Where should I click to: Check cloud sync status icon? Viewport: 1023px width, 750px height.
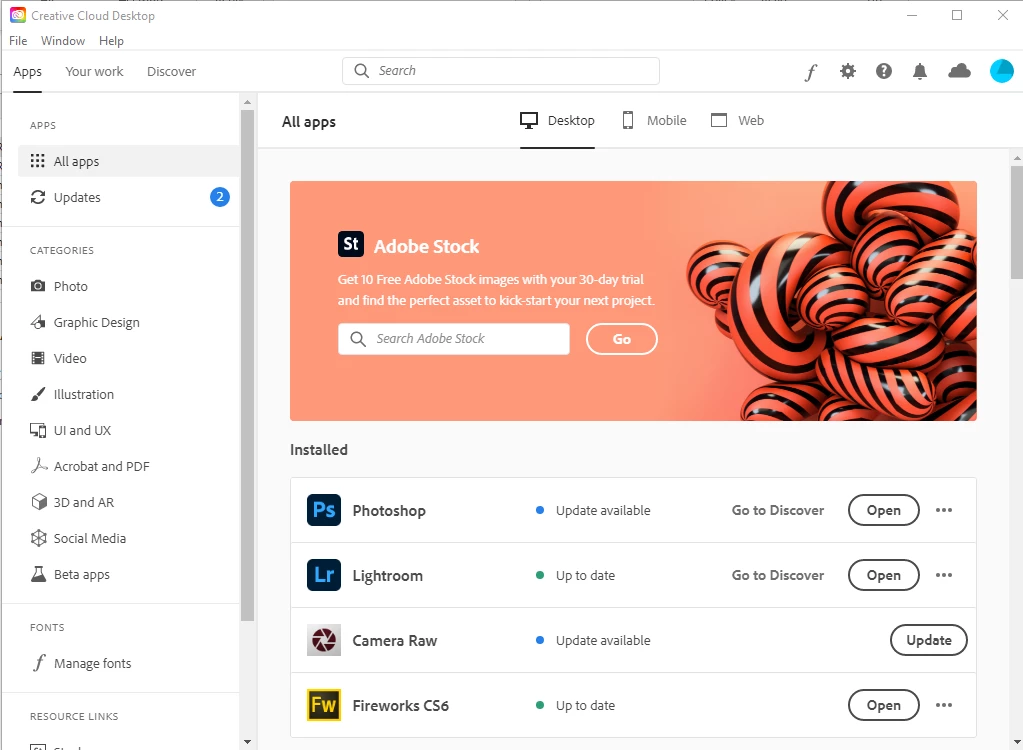point(959,70)
